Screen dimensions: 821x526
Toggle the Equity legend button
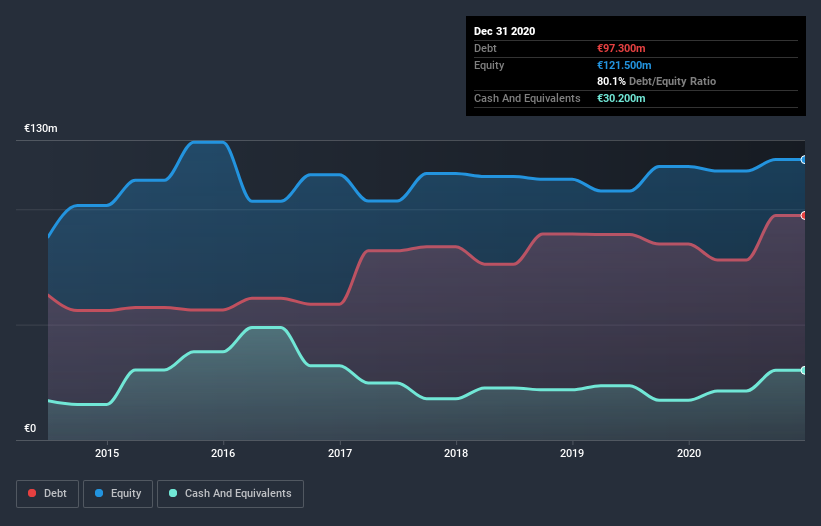click(118, 494)
